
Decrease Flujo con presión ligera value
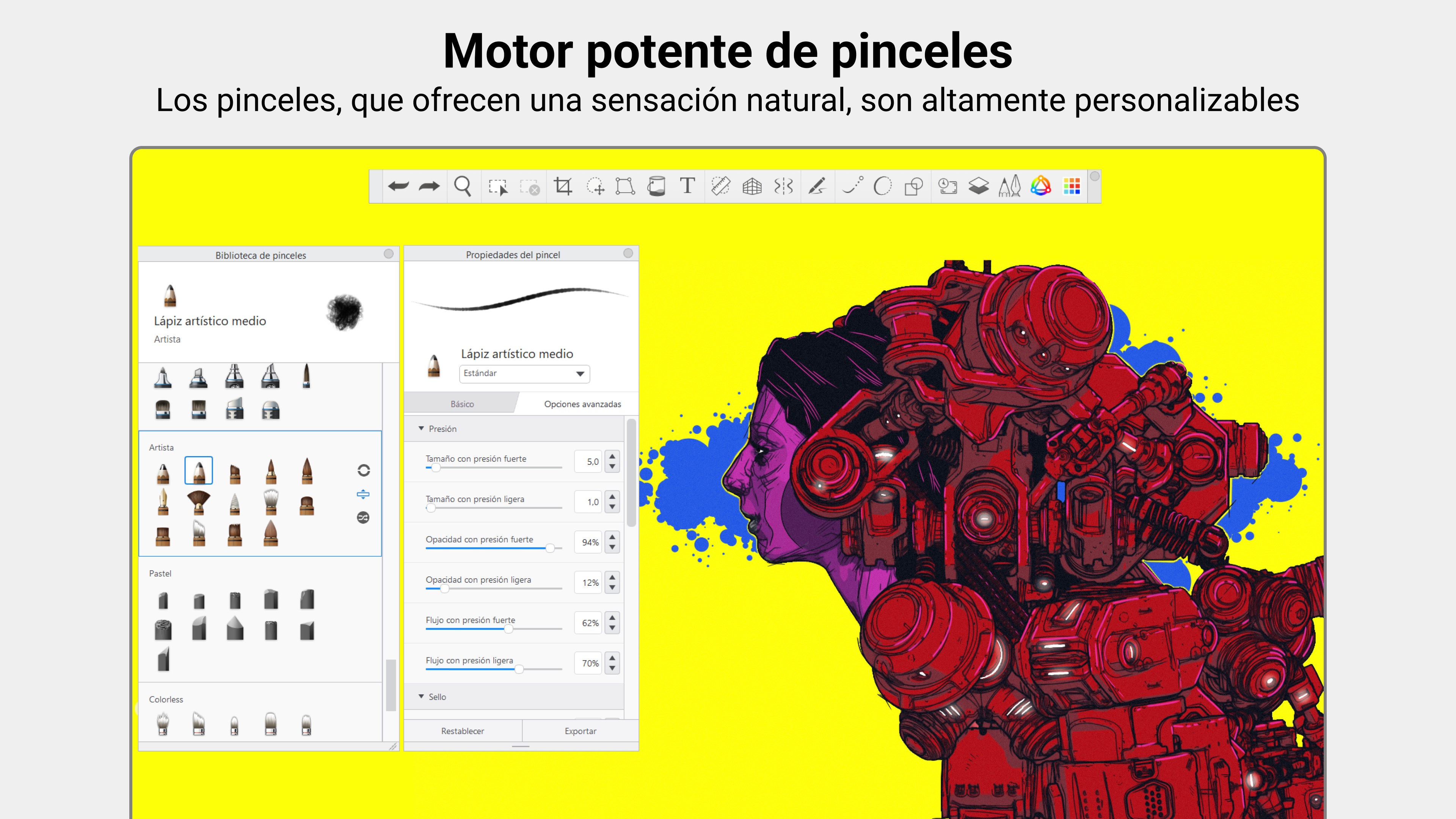pyautogui.click(x=612, y=668)
